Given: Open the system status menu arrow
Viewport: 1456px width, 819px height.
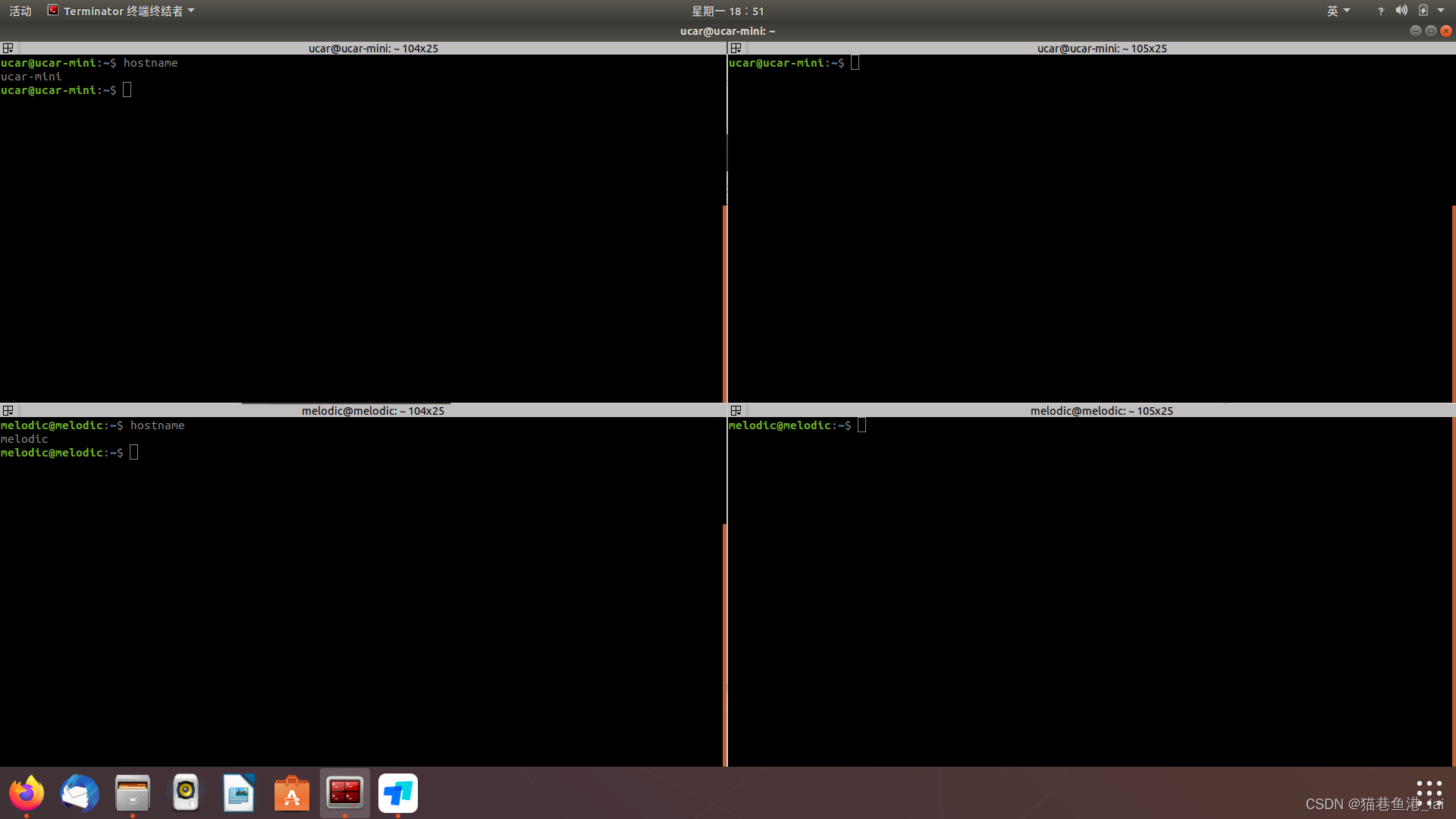Looking at the screenshot, I should (1441, 11).
